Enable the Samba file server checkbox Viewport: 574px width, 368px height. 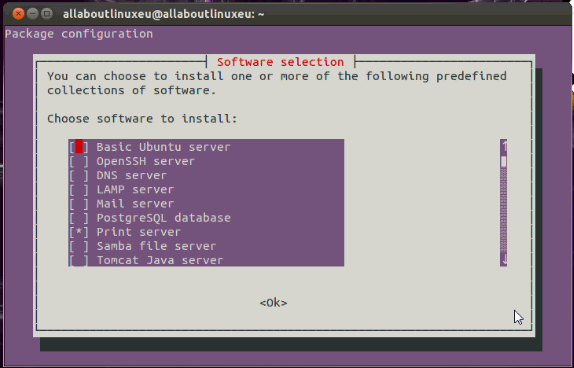[x=79, y=246]
